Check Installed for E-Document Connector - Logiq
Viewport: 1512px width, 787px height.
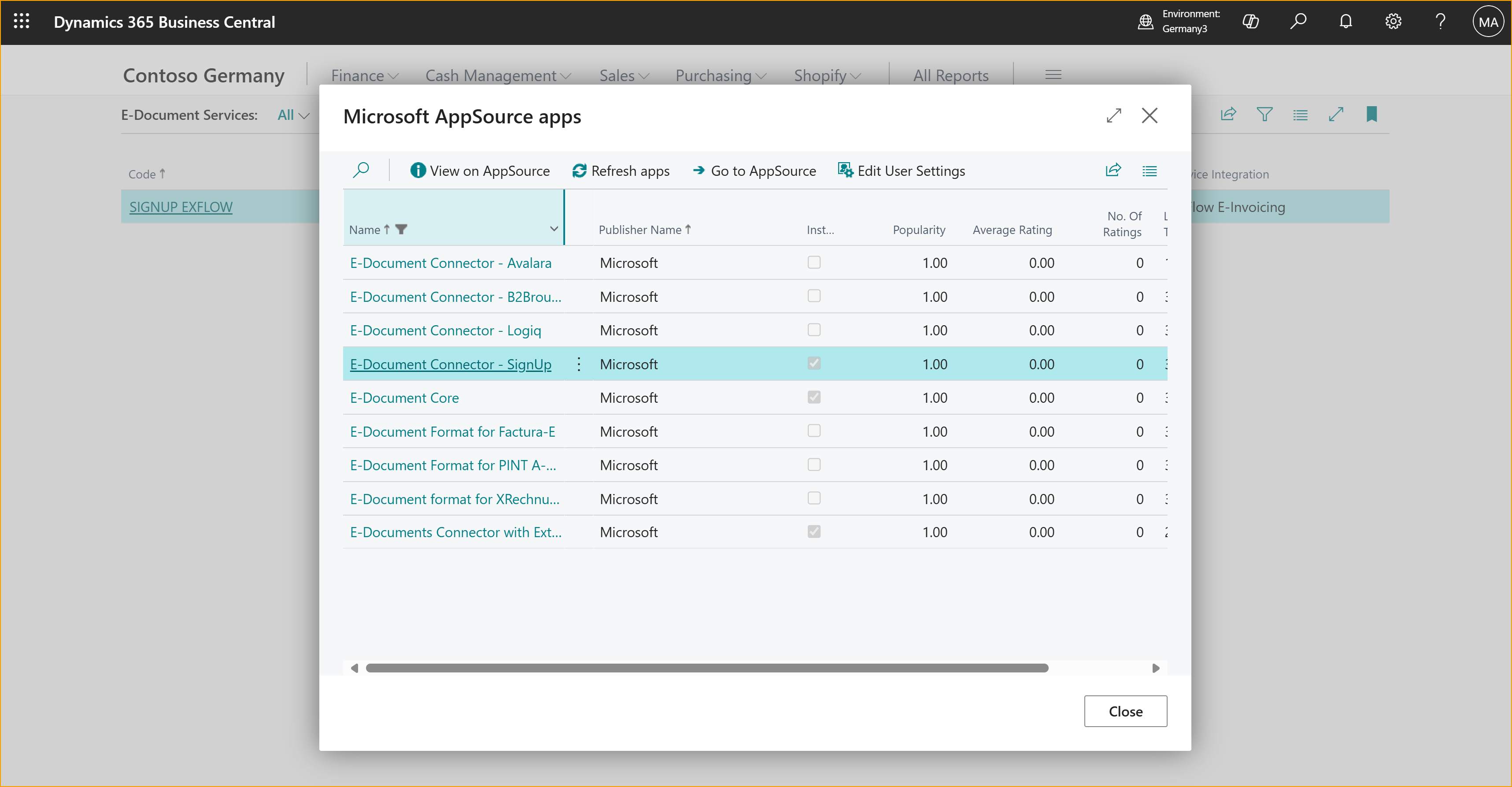813,330
